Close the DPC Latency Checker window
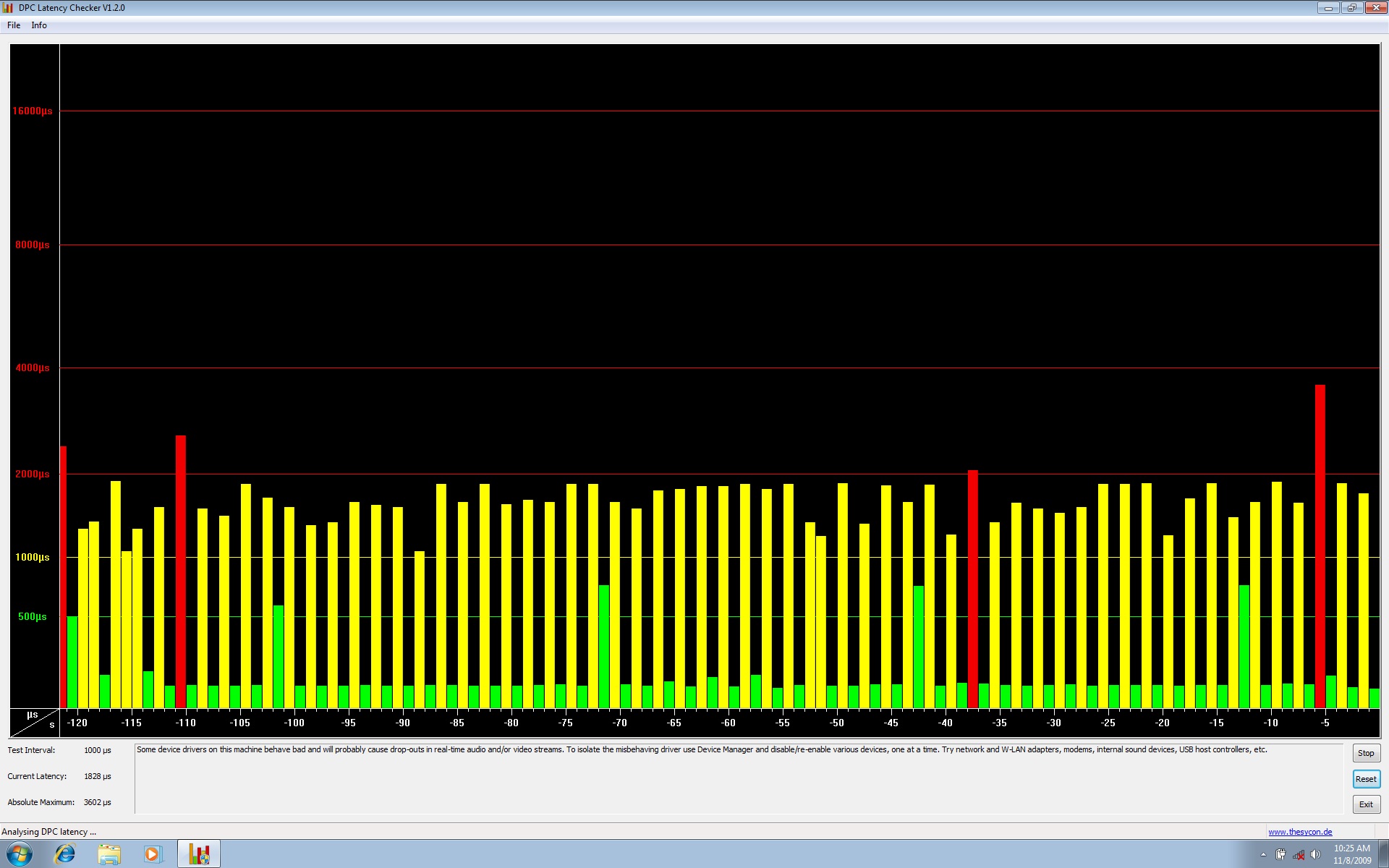The width and height of the screenshot is (1389, 868). click(1375, 8)
